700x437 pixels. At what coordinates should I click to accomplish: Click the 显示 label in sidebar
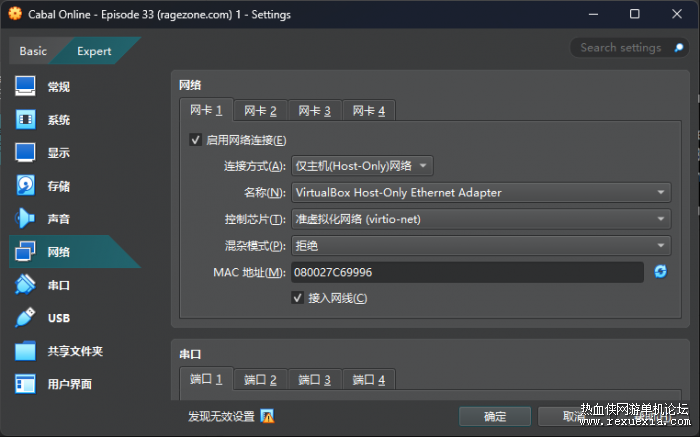(59, 153)
